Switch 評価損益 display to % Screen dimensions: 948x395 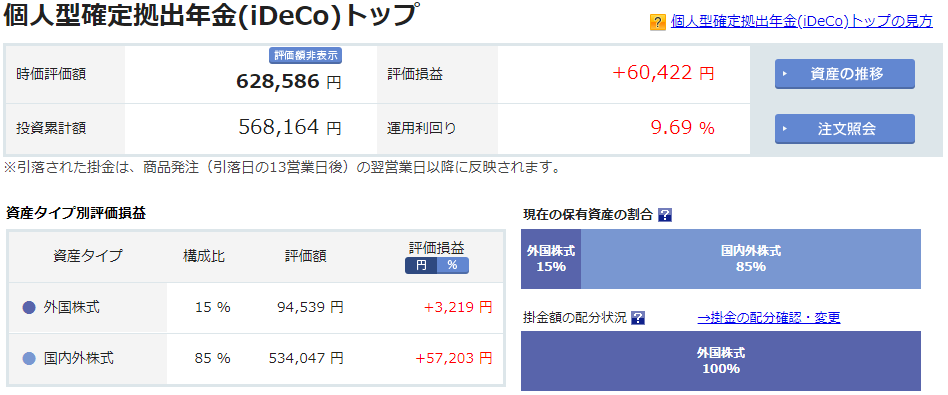click(x=453, y=266)
